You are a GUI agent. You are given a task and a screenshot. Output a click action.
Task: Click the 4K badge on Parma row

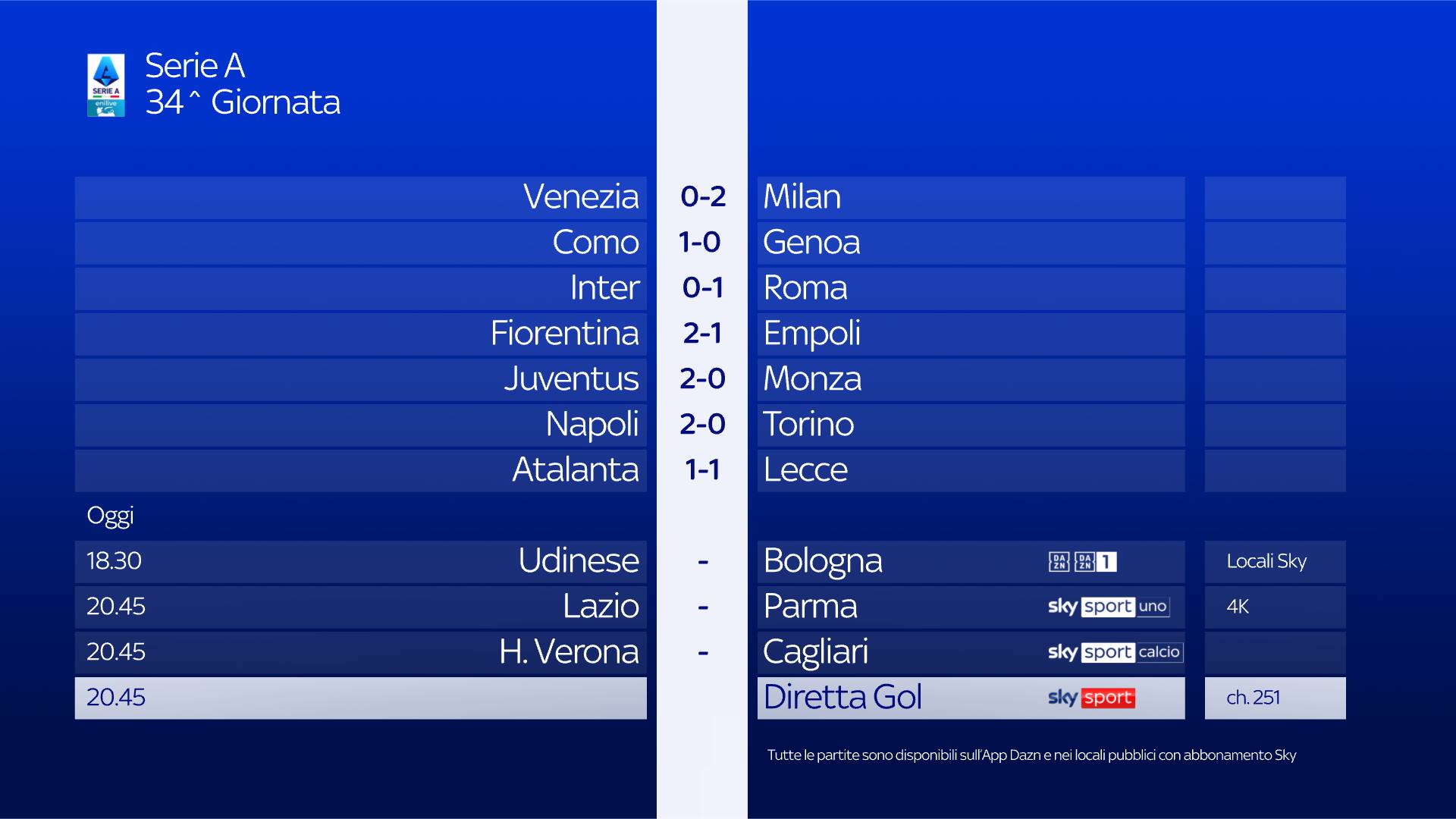(1238, 607)
